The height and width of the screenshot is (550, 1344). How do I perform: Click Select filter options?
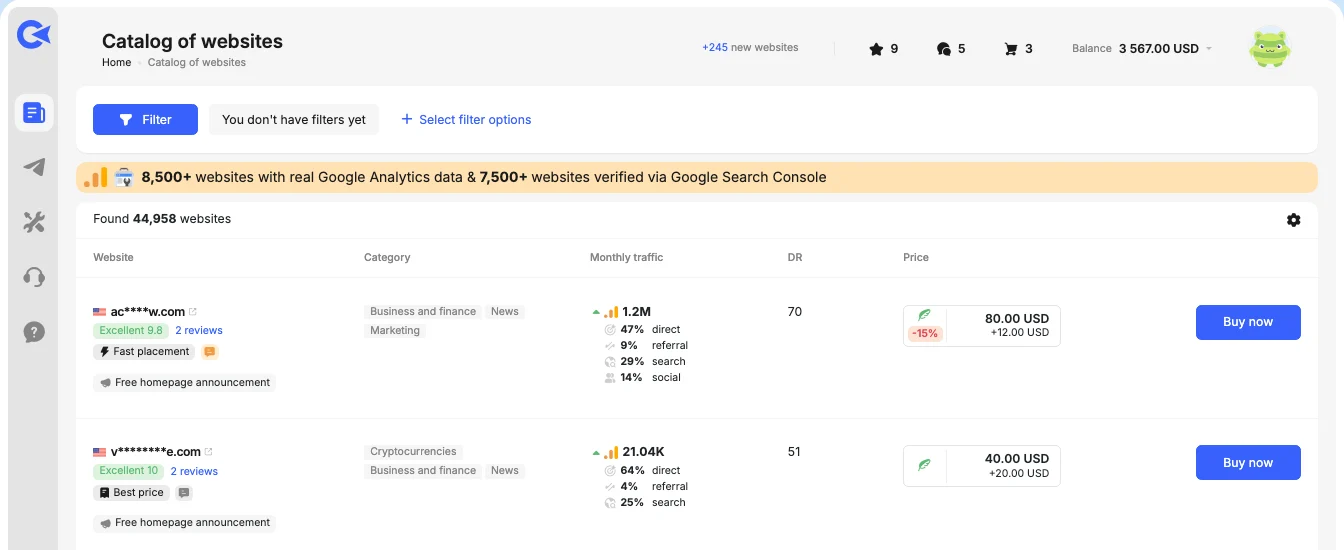(x=466, y=120)
